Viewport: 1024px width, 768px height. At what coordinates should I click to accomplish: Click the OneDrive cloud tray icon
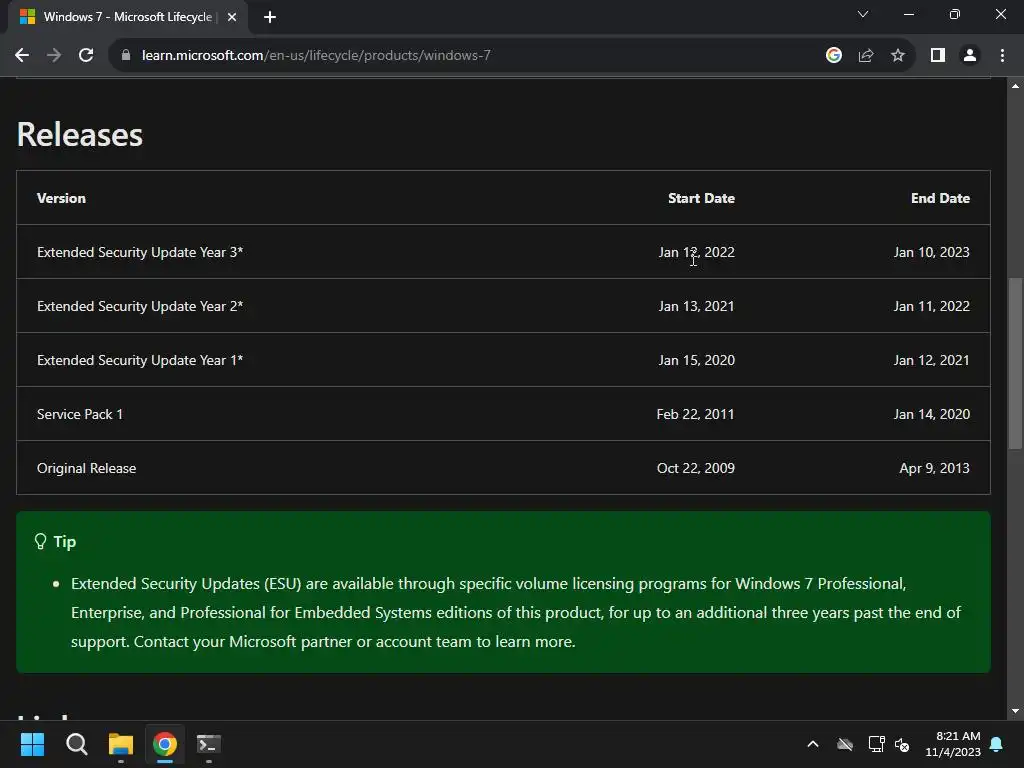point(844,744)
